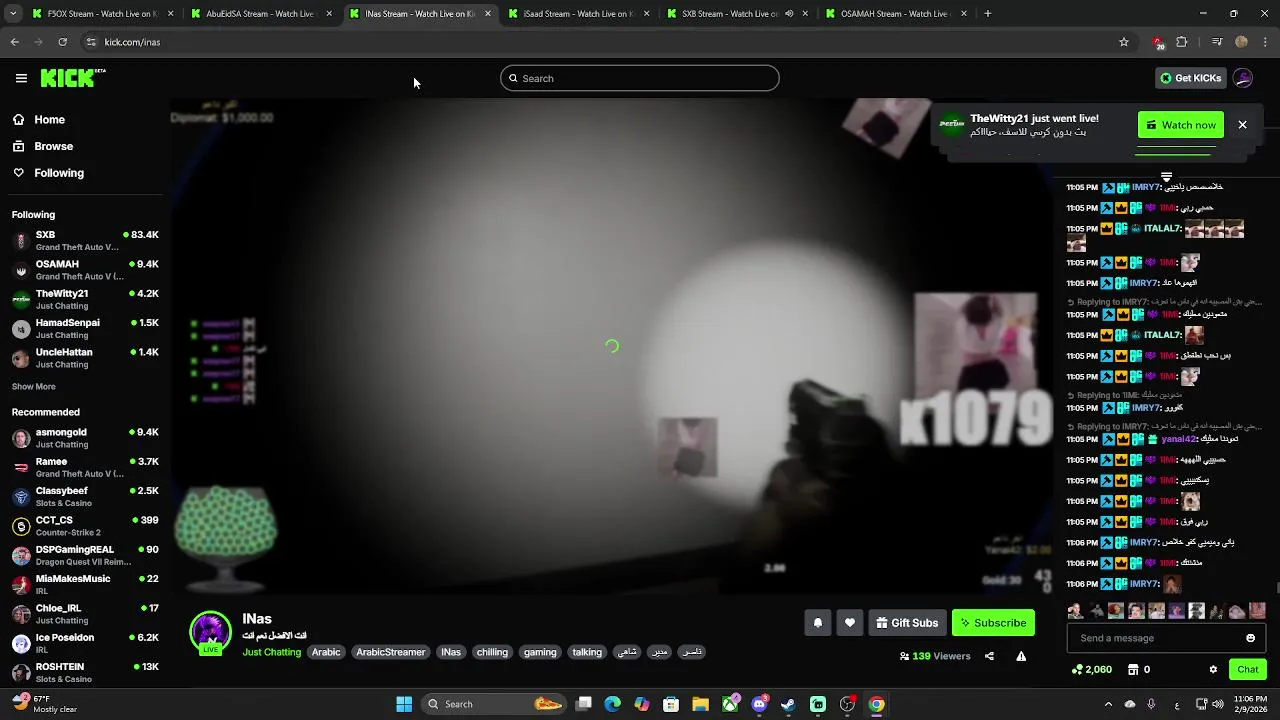1280x720 pixels.
Task: Reload the page
Action: 62,42
